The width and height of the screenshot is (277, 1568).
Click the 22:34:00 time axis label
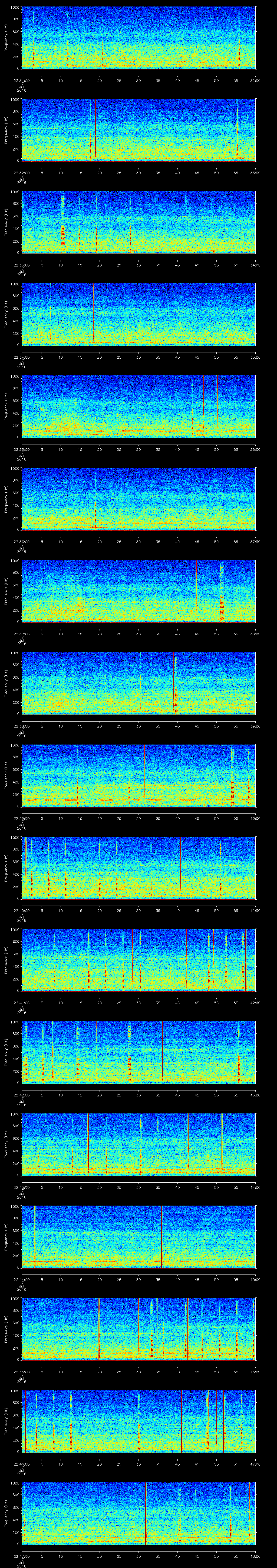[x=21, y=357]
